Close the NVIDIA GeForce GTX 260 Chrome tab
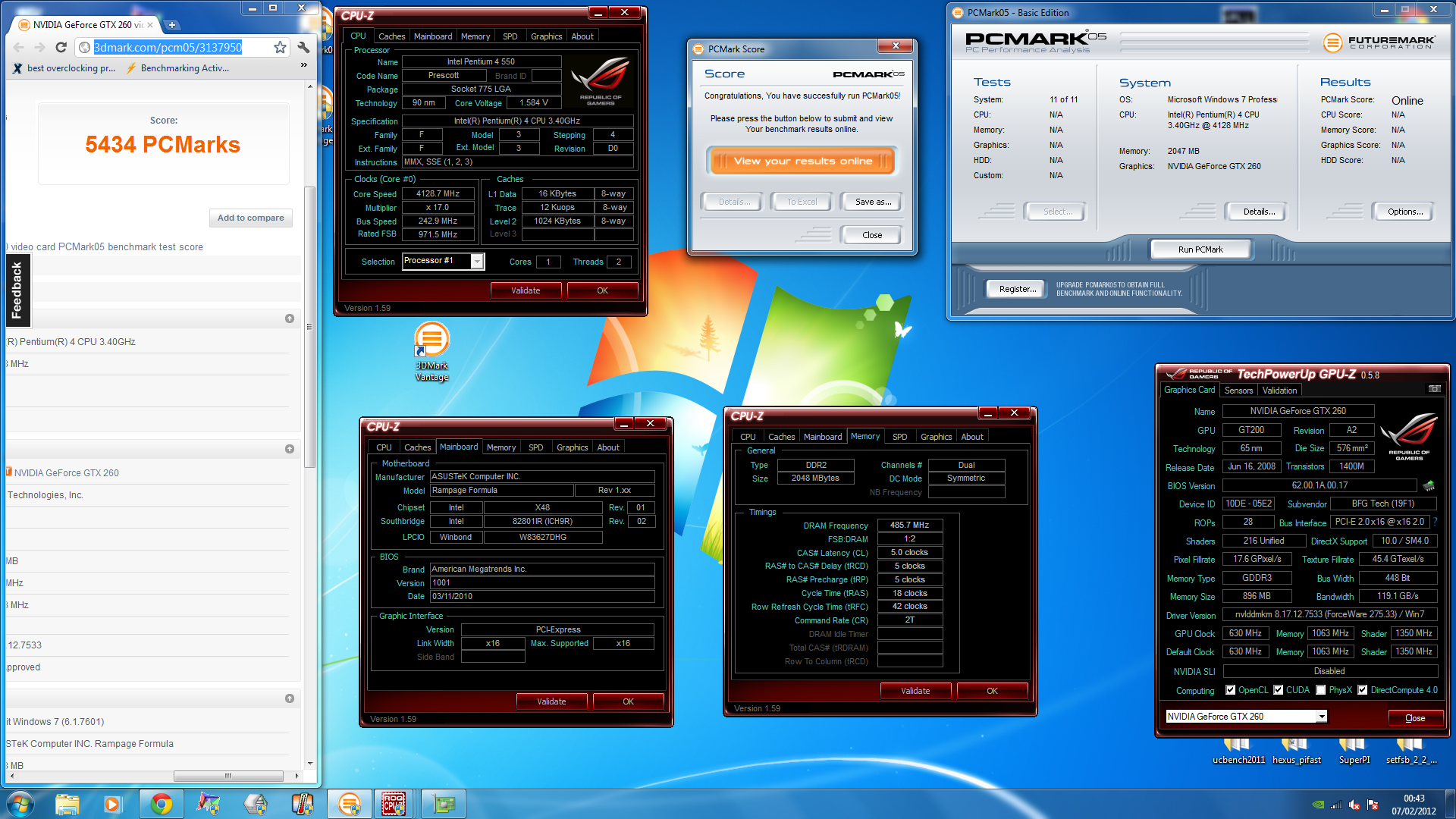 coord(149,25)
